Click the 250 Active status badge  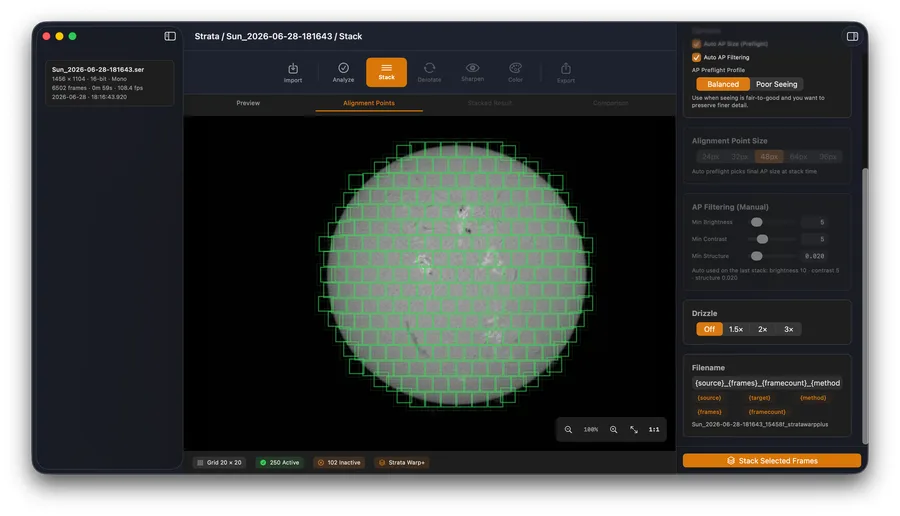[x=280, y=463]
